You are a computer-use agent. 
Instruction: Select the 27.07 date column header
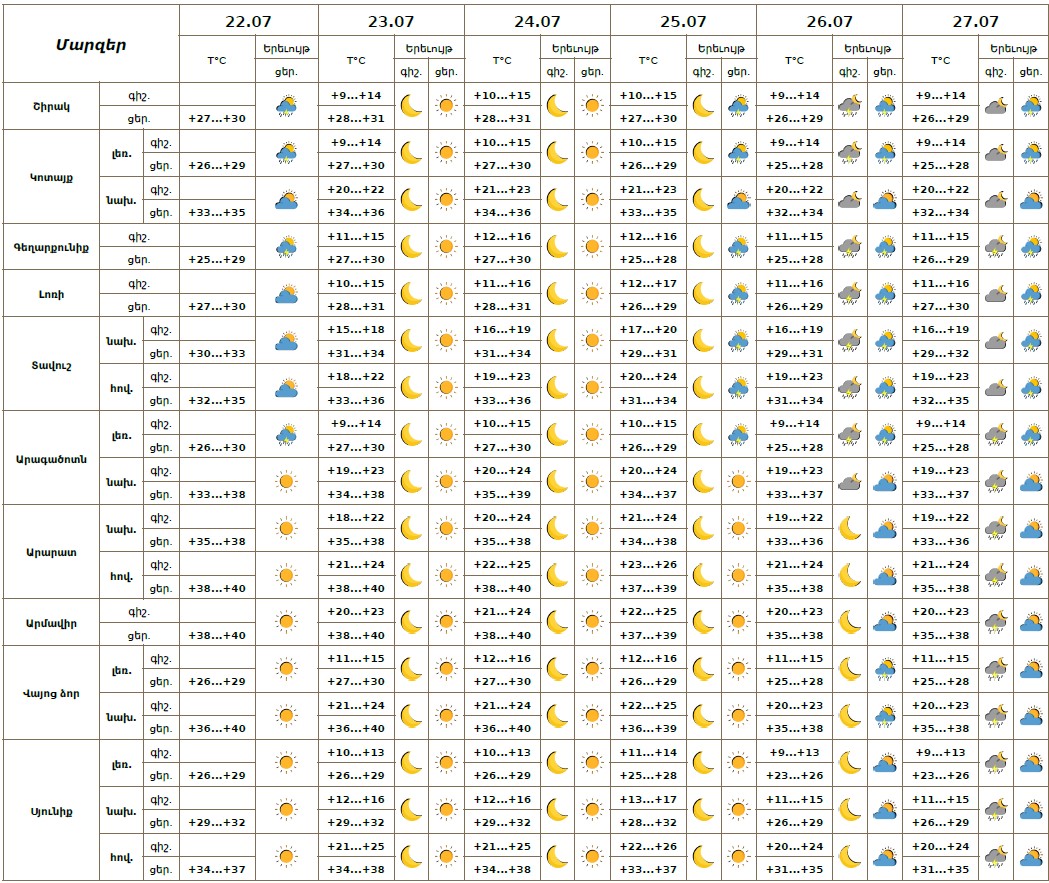(x=974, y=21)
